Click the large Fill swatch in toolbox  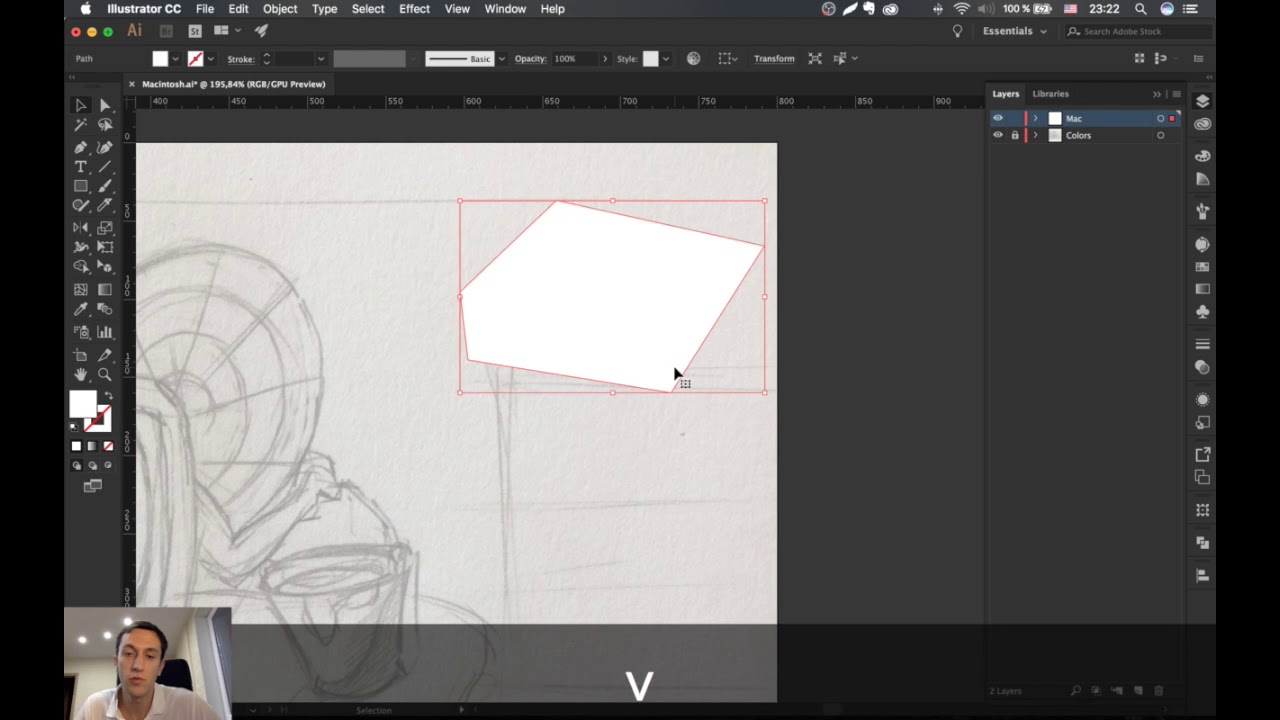[83, 404]
